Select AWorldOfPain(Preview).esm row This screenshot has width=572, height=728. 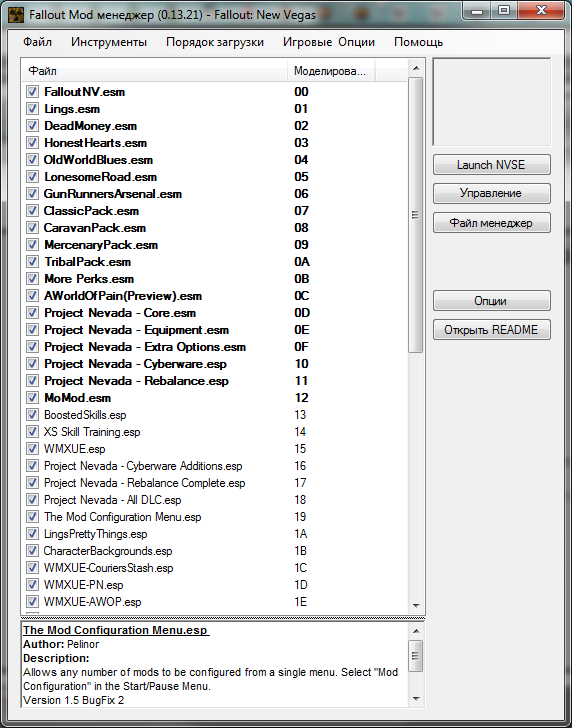click(214, 296)
